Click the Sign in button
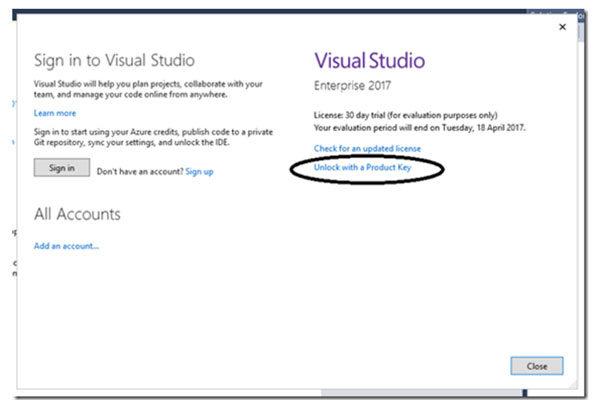The width and height of the screenshot is (600, 400). (62, 168)
